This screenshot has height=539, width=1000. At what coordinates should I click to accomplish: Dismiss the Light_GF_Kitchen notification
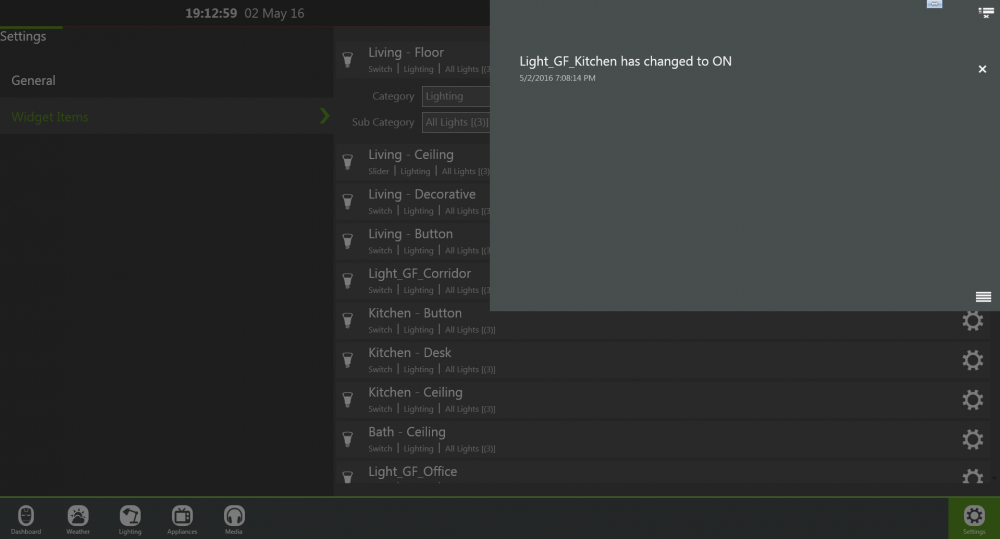tap(982, 69)
